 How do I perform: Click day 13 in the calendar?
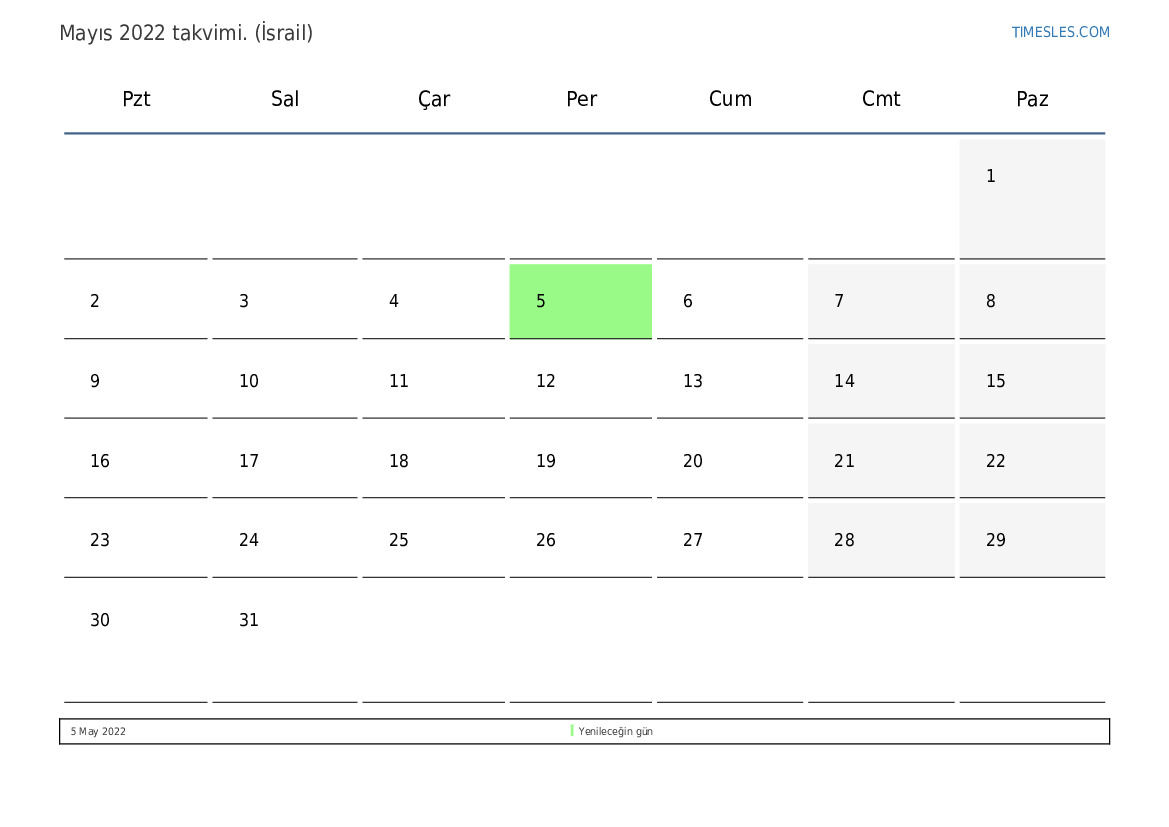click(730, 381)
